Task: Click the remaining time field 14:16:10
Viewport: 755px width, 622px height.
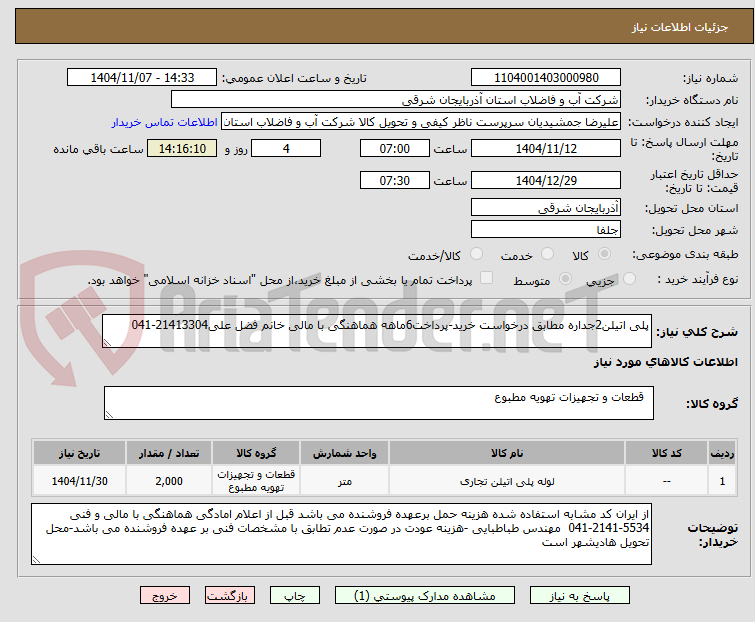Action: pyautogui.click(x=182, y=148)
